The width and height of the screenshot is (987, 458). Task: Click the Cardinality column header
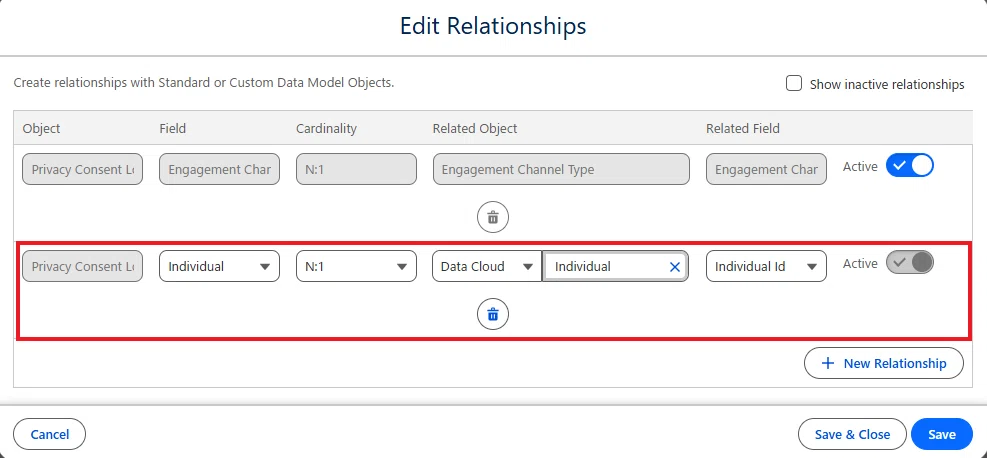click(x=326, y=128)
